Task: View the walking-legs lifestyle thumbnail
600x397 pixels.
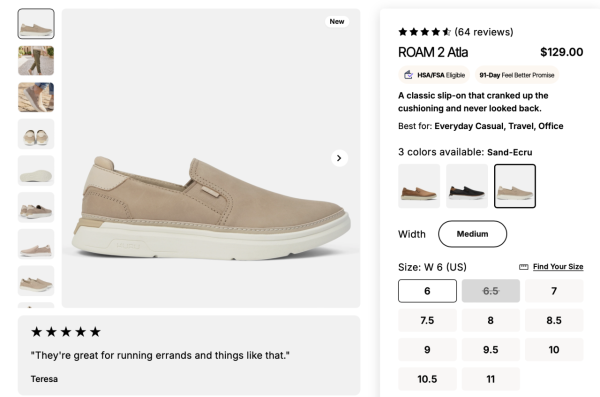Action: point(36,60)
